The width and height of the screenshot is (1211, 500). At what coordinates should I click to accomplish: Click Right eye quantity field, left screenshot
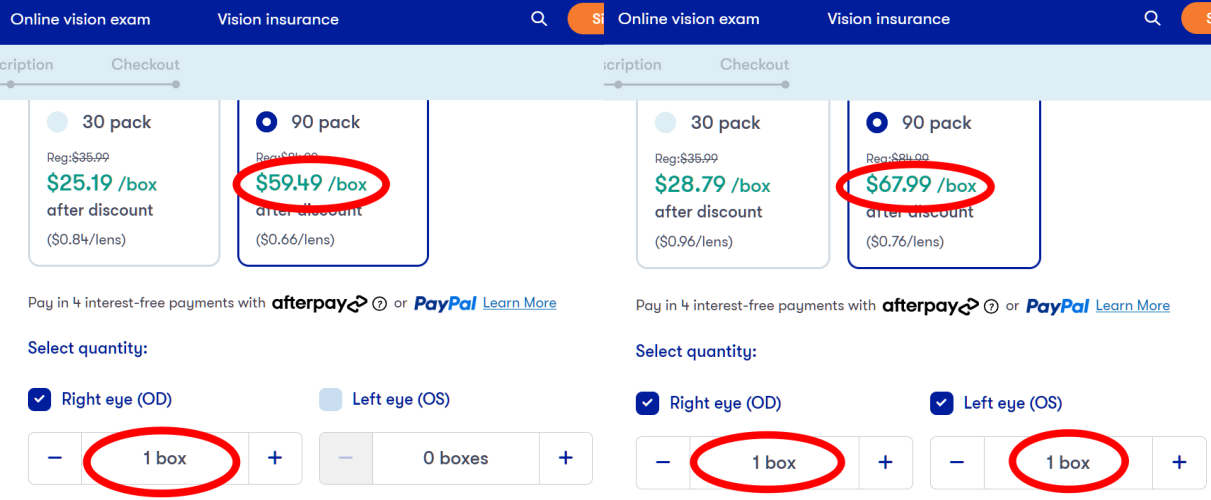point(165,458)
